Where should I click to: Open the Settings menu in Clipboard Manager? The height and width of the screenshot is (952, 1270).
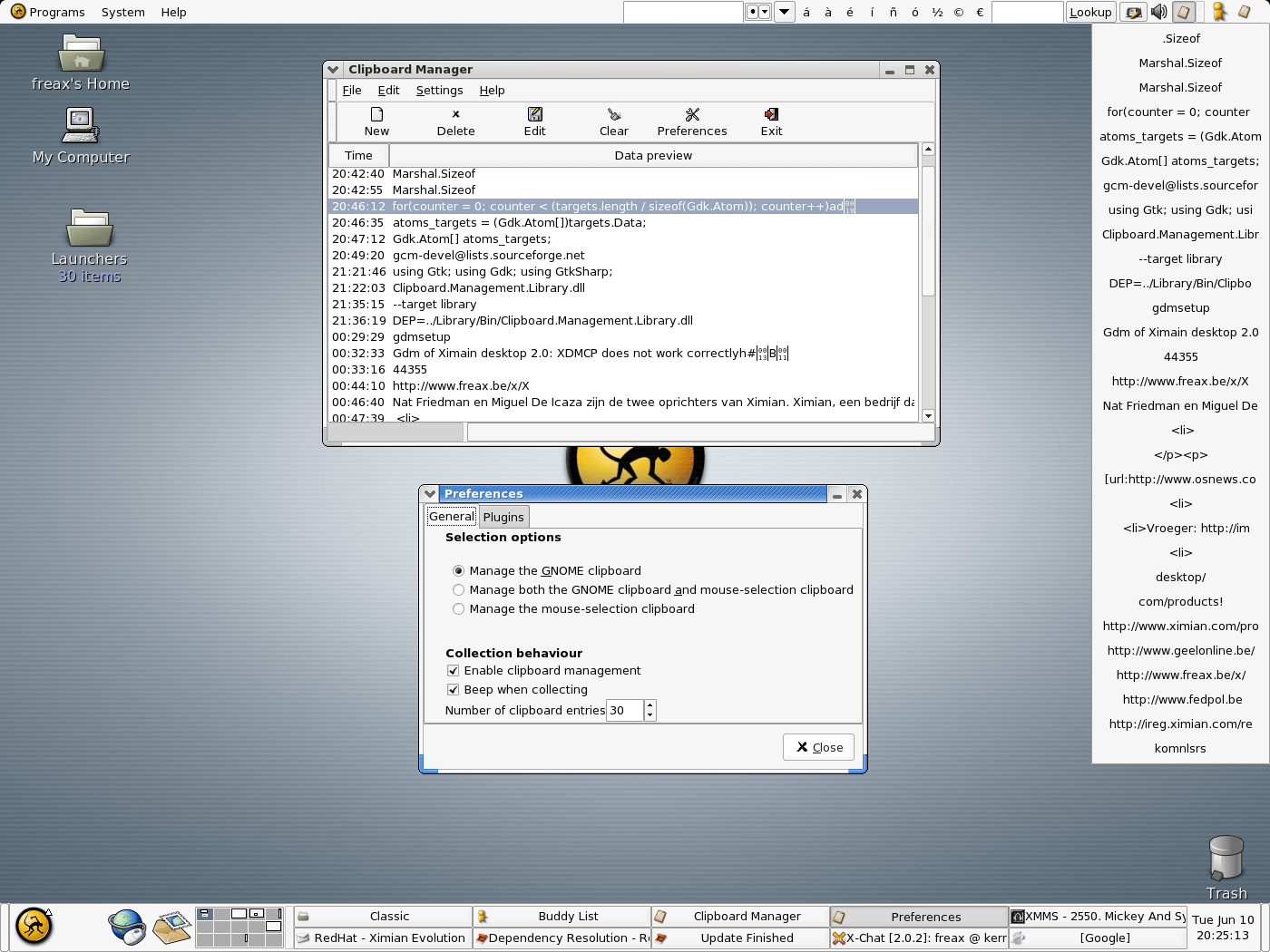click(439, 90)
